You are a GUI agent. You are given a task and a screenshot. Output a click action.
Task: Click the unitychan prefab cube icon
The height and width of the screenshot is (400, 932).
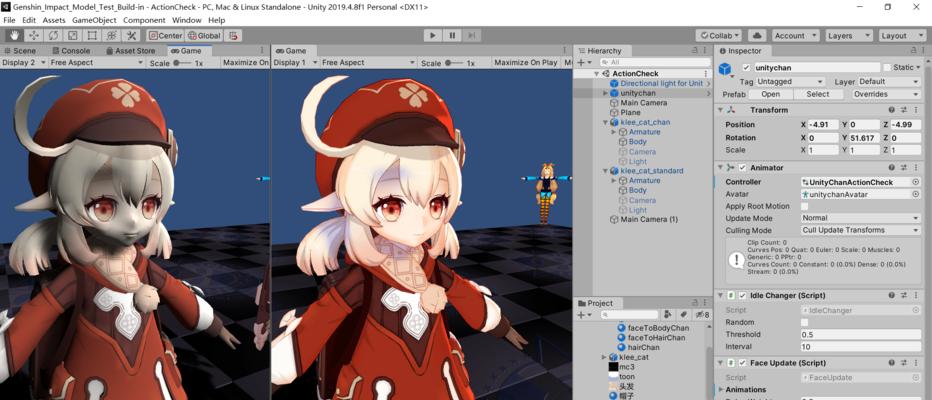tap(725, 70)
